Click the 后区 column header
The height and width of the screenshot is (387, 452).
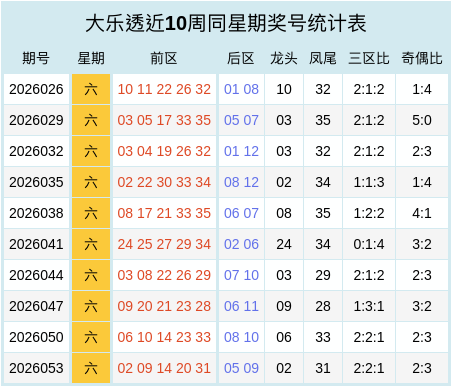(x=241, y=58)
